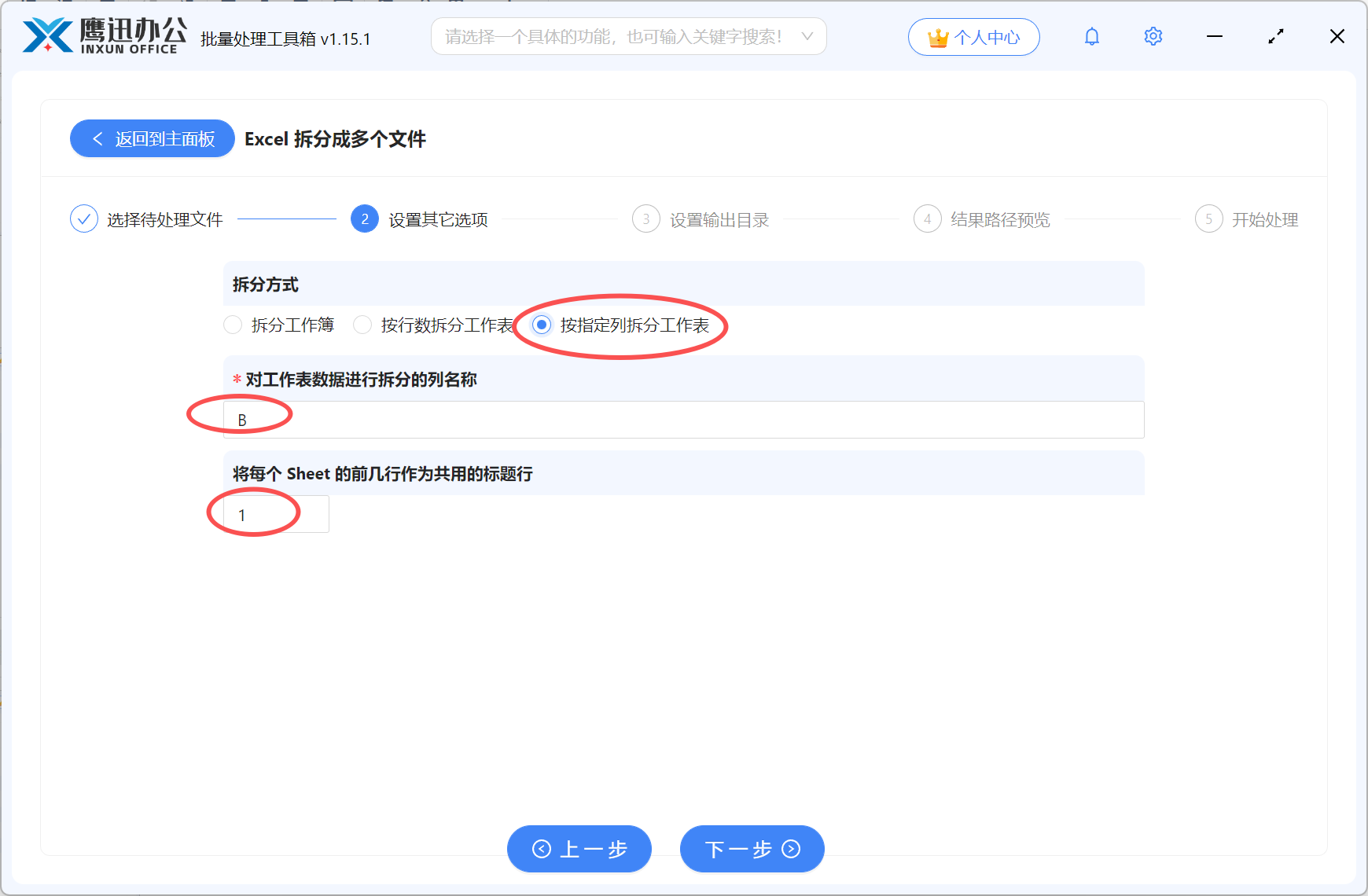The width and height of the screenshot is (1368, 896).
Task: Select the 拆分工作簿 radio option
Action: 233,325
